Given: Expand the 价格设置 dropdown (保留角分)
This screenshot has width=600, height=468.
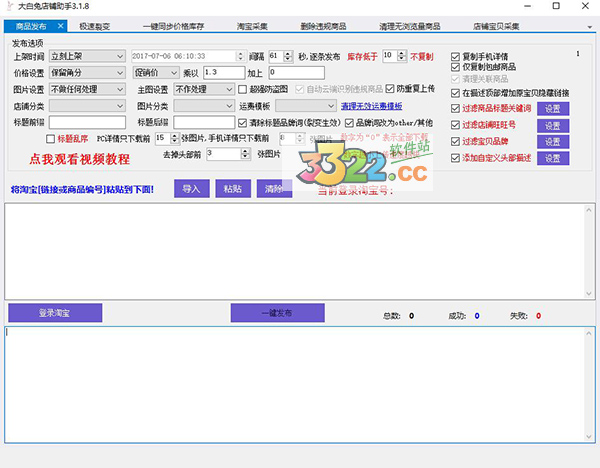Looking at the screenshot, I should (x=120, y=72).
